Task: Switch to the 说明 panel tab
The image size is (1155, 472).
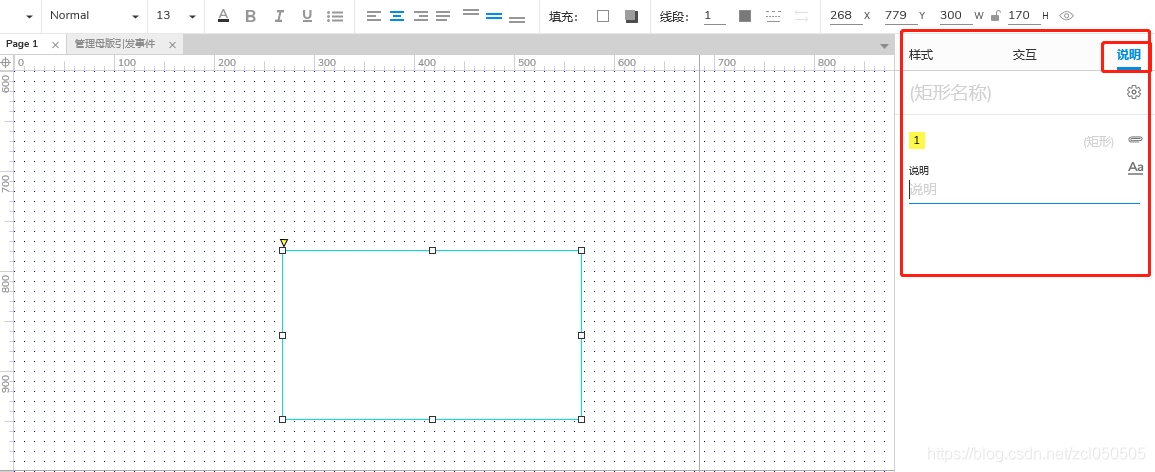Action: [1128, 54]
